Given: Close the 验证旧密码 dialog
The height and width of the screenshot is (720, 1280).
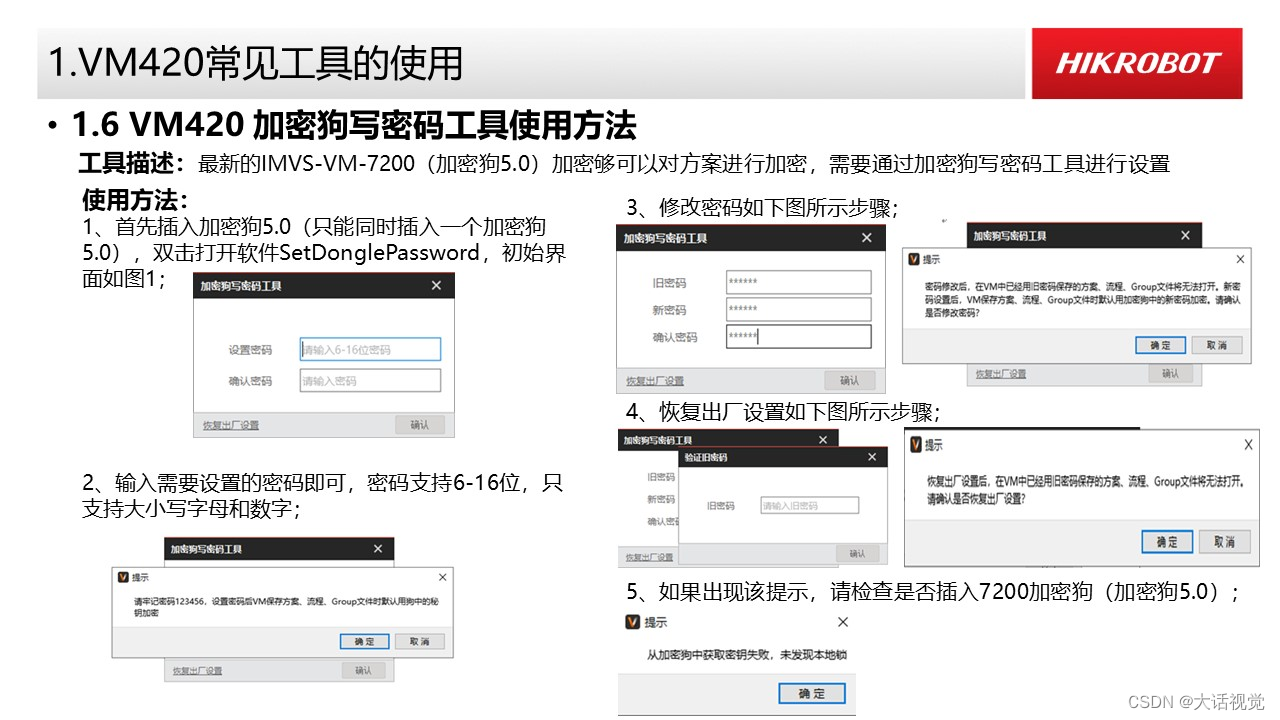Looking at the screenshot, I should click(869, 456).
